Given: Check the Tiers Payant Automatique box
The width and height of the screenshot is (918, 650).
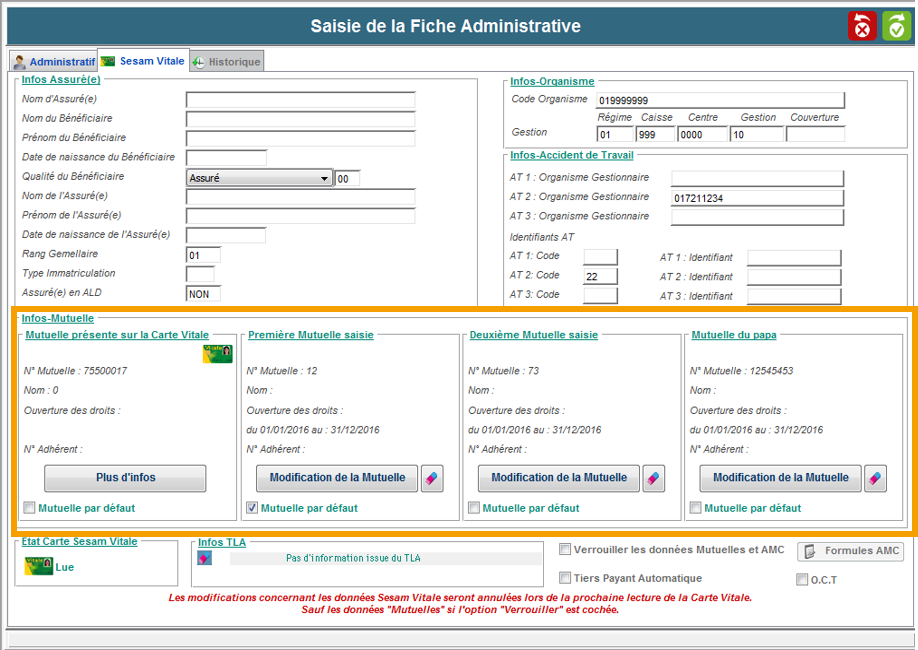Looking at the screenshot, I should click(566, 578).
